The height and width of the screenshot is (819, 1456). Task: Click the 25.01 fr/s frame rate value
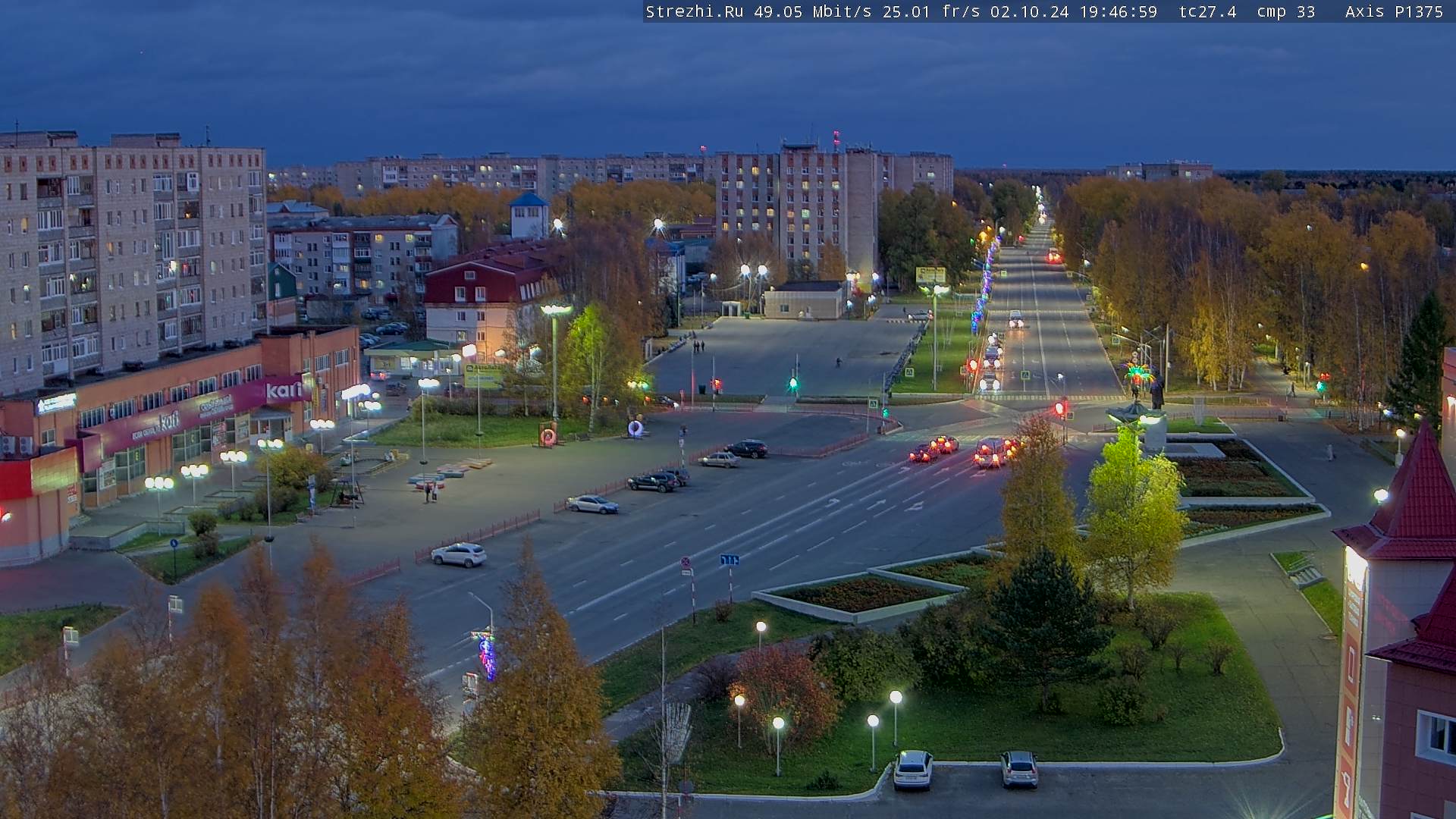(931, 11)
